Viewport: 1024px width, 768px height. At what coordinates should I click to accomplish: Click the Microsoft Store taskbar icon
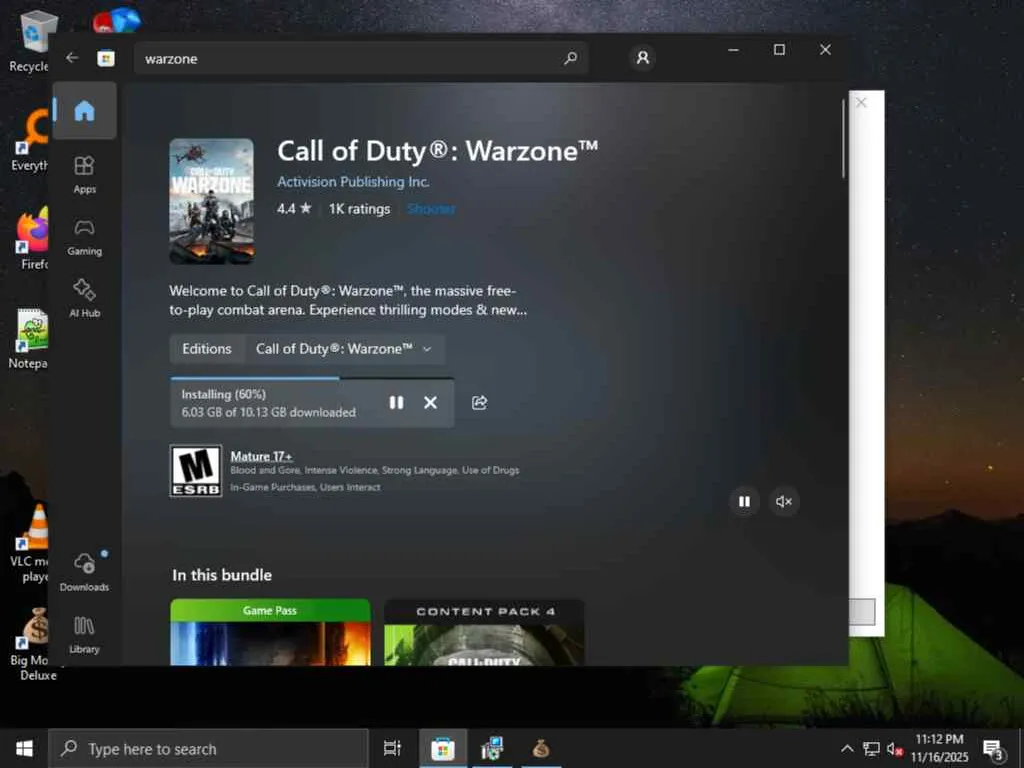[x=442, y=748]
